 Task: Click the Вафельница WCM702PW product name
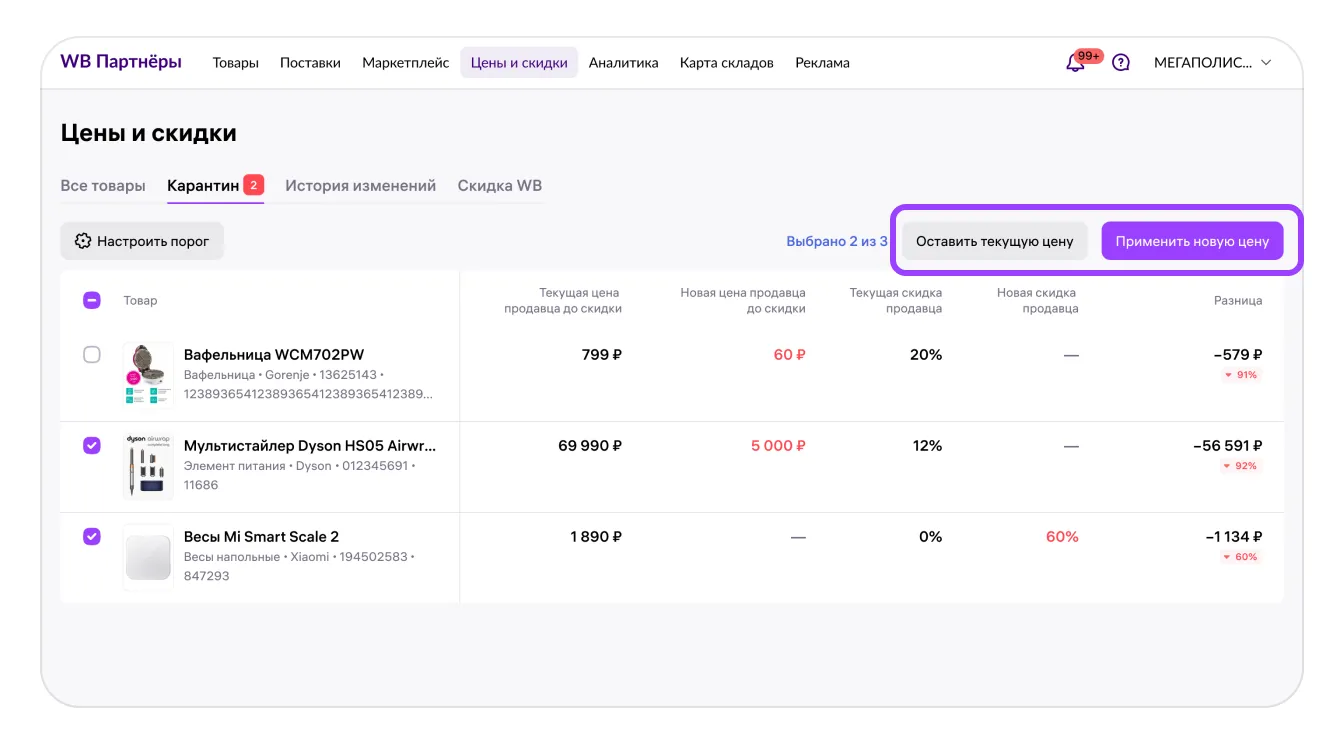click(x=274, y=354)
